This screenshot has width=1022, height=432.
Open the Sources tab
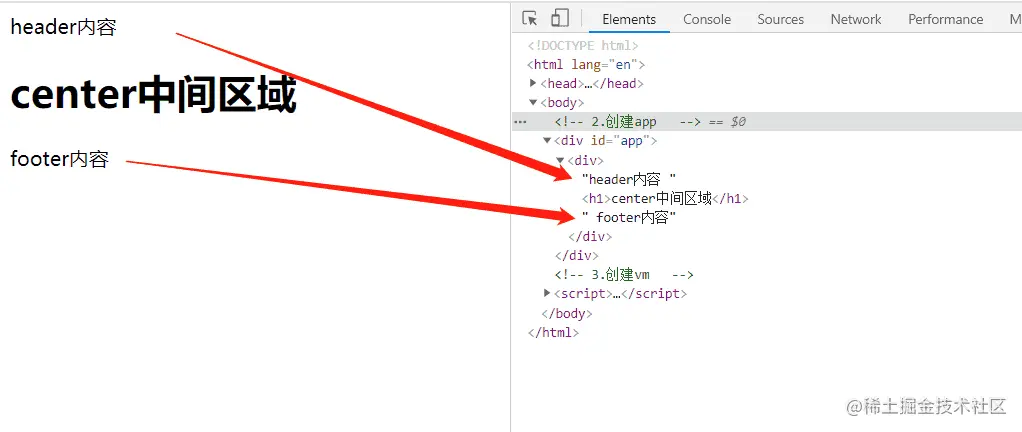click(x=780, y=19)
